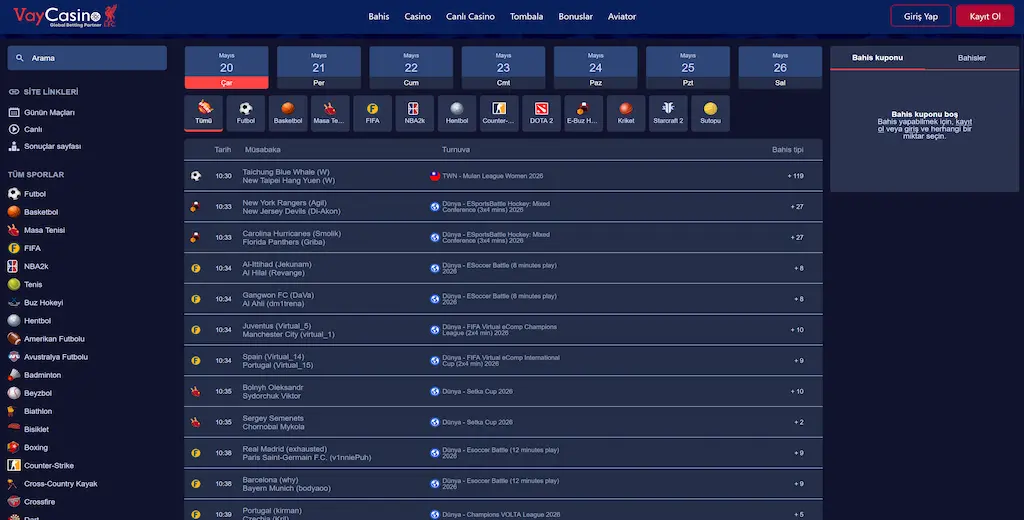Open Crossfire in the sidebar
1024x520 pixels.
(x=39, y=502)
